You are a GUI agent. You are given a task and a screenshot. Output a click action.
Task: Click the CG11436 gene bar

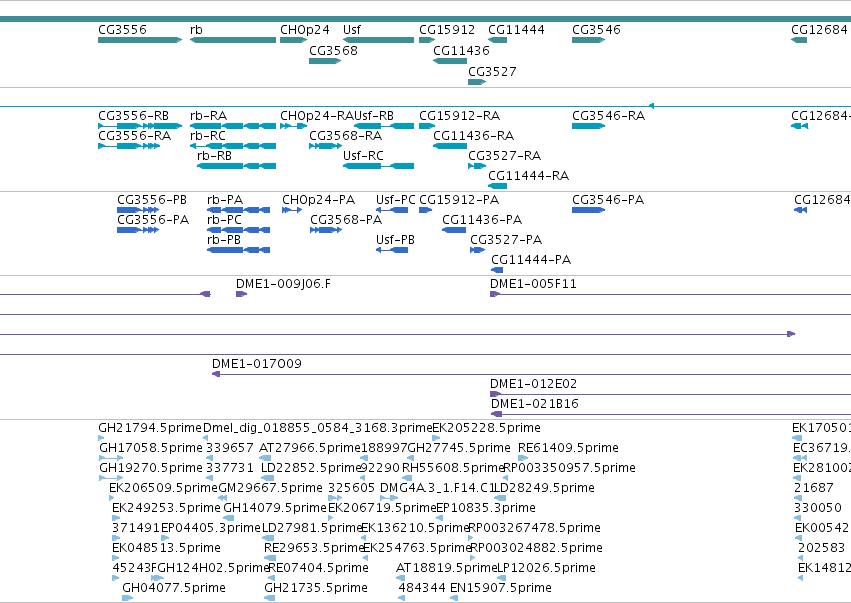pos(450,61)
